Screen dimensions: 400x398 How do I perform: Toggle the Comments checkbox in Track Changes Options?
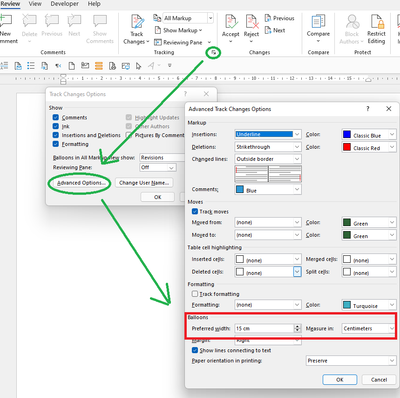tap(56, 117)
